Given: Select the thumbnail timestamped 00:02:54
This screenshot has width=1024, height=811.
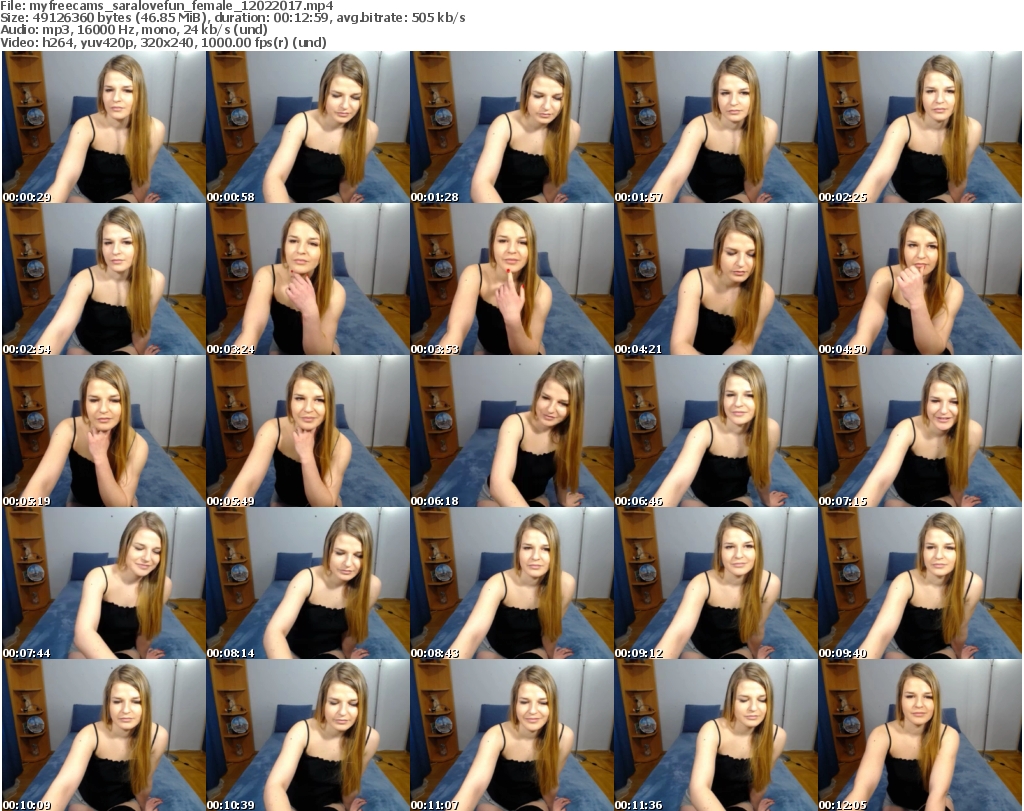Looking at the screenshot, I should coord(104,279).
